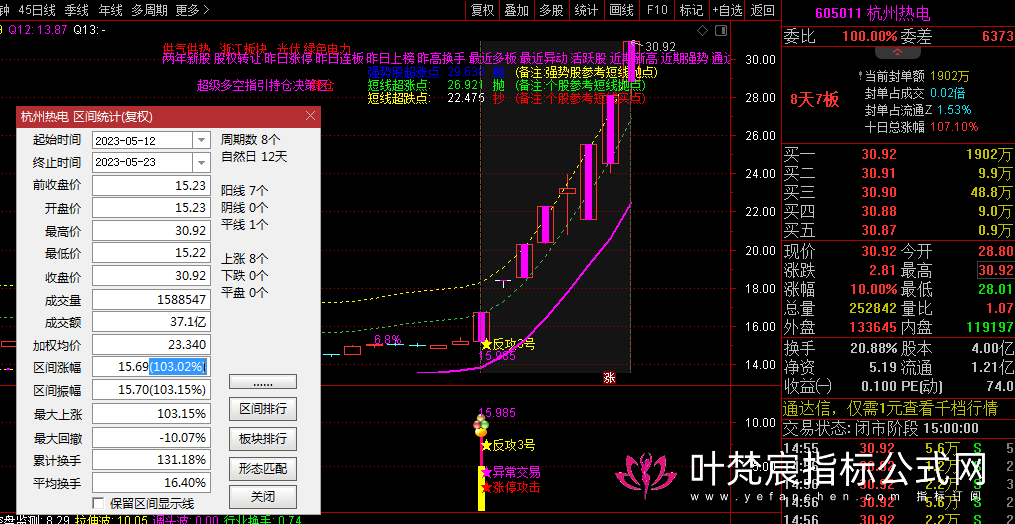The width and height of the screenshot is (1015, 524).
Task: Click the 十日总涨幅 107.10% value
Action: point(954,127)
